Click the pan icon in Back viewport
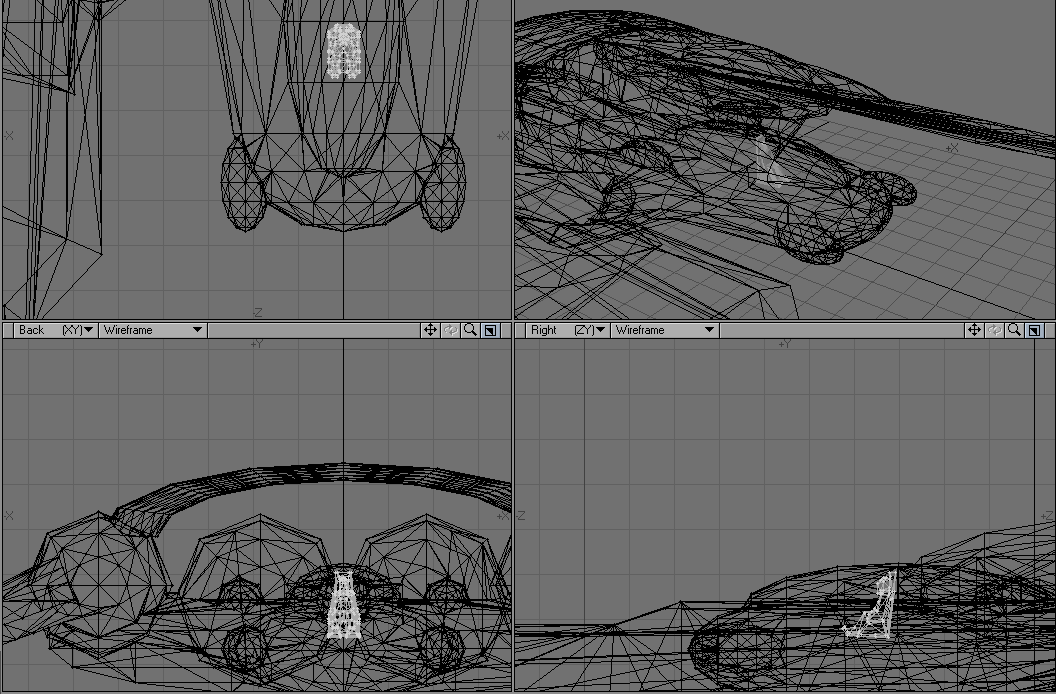The height and width of the screenshot is (694, 1056). (x=430, y=330)
